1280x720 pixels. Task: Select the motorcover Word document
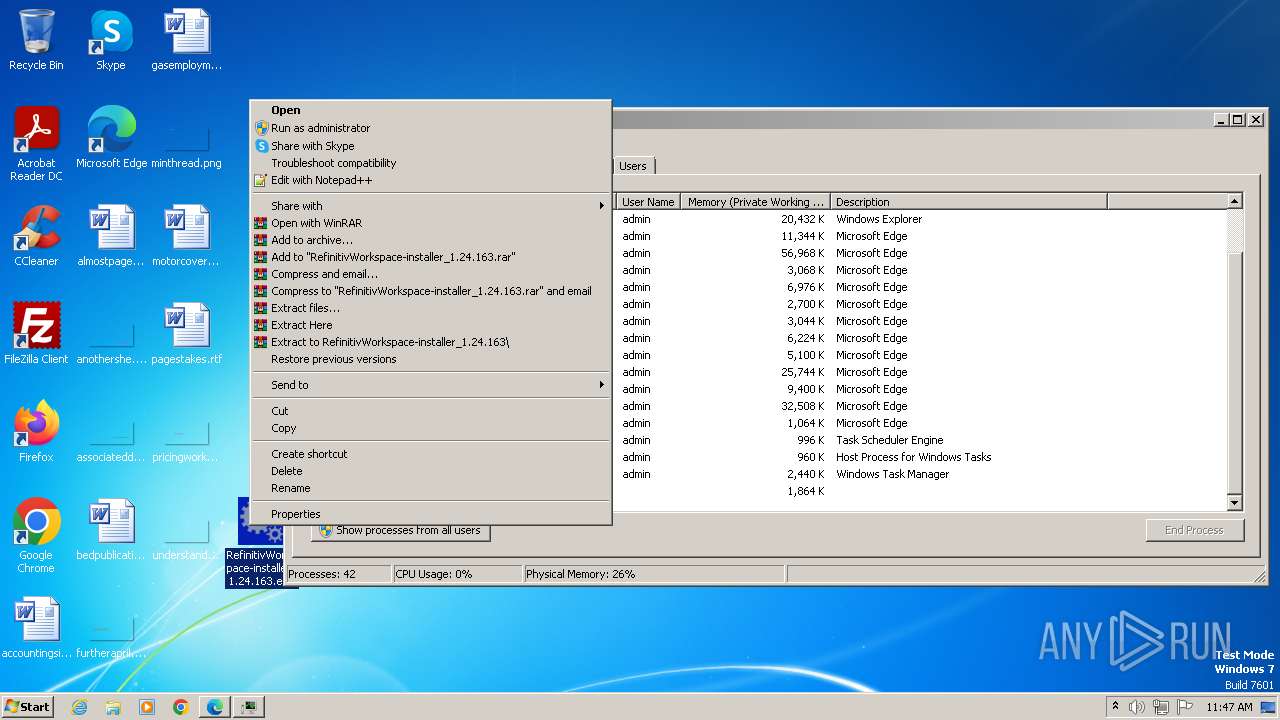point(186,236)
